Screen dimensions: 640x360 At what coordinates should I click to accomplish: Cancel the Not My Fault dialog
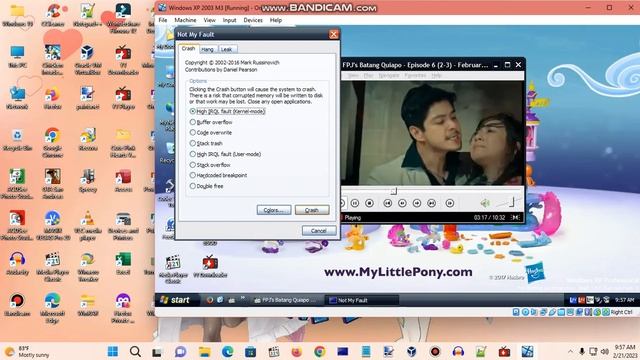pos(319,231)
